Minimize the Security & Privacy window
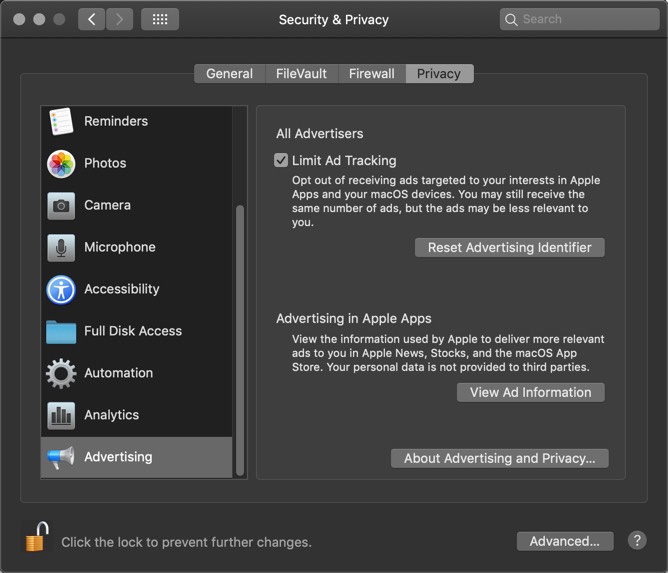Image resolution: width=668 pixels, height=573 pixels. (39, 19)
